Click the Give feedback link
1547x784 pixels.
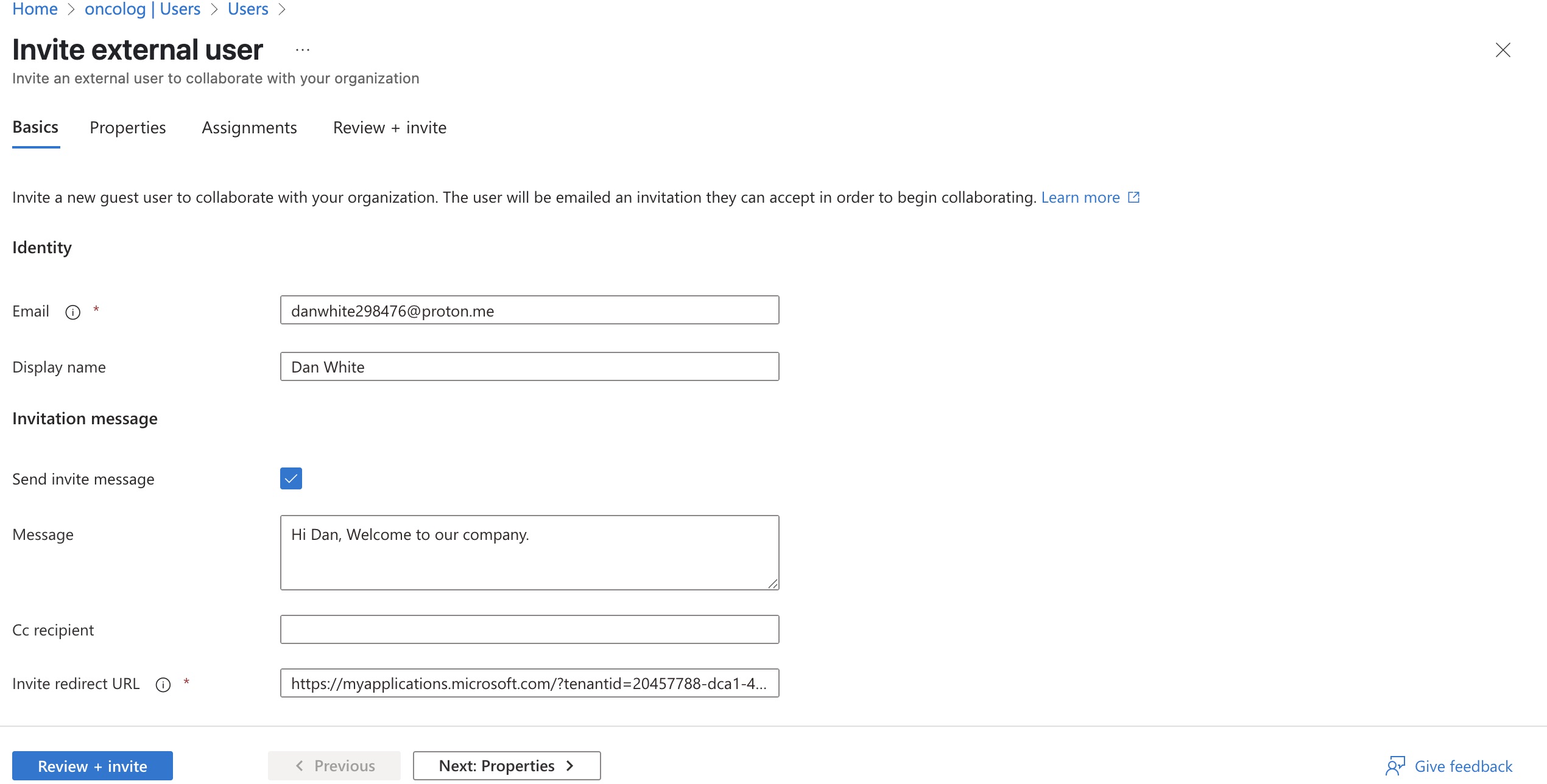[1463, 766]
